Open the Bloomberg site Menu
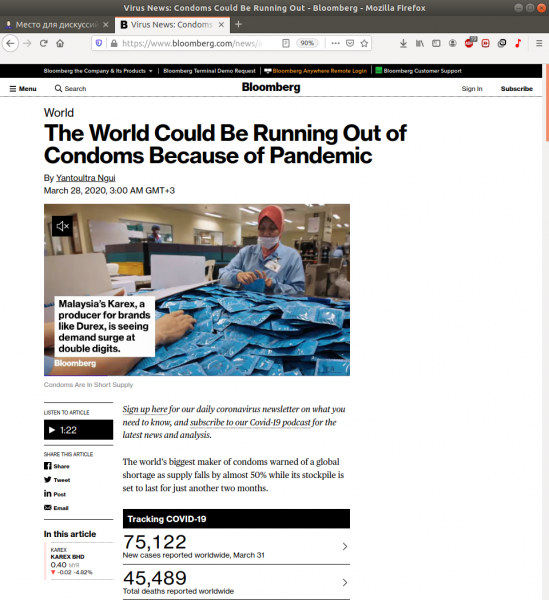The height and width of the screenshot is (600, 549). (23, 89)
